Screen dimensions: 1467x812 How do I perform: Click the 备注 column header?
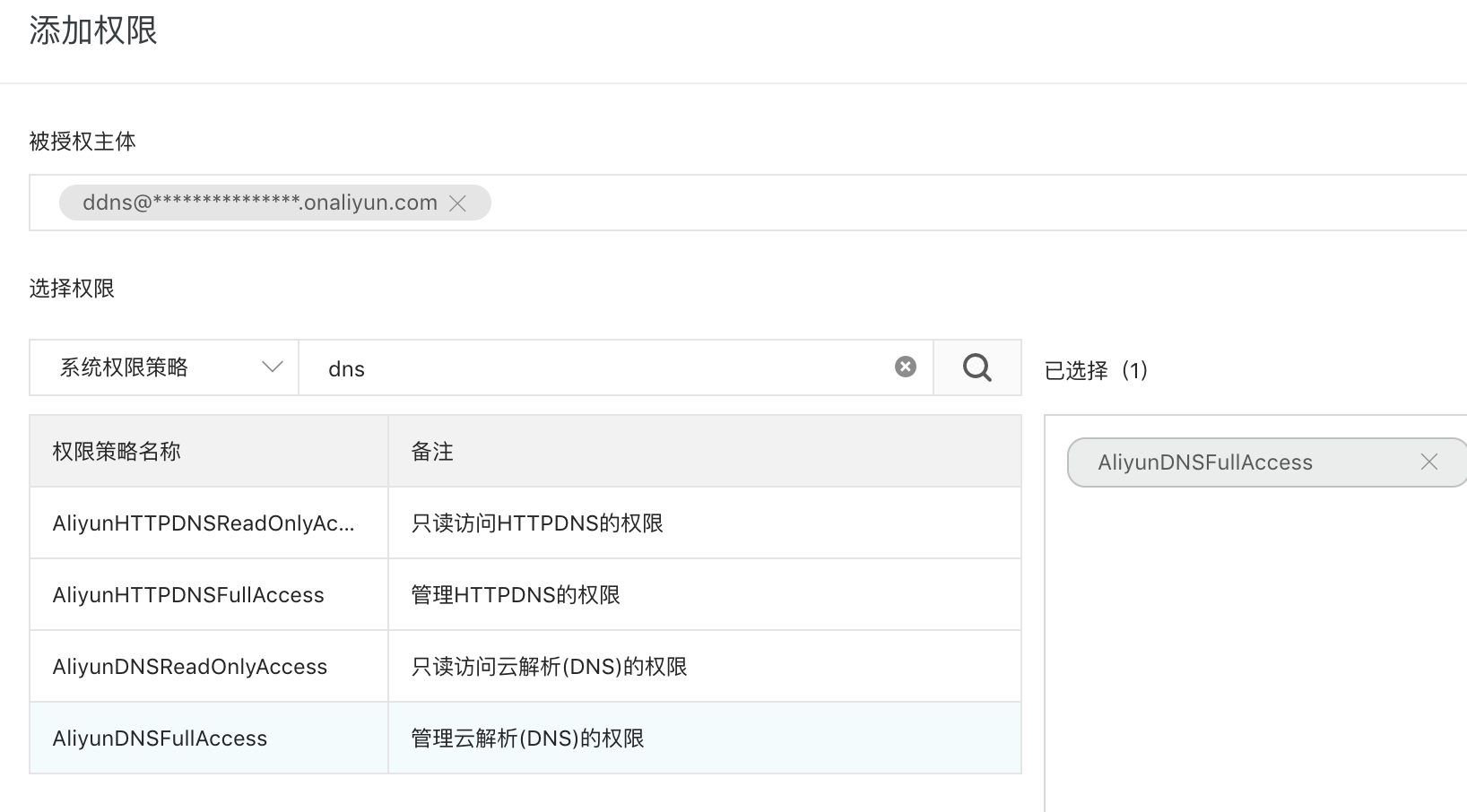click(x=432, y=452)
